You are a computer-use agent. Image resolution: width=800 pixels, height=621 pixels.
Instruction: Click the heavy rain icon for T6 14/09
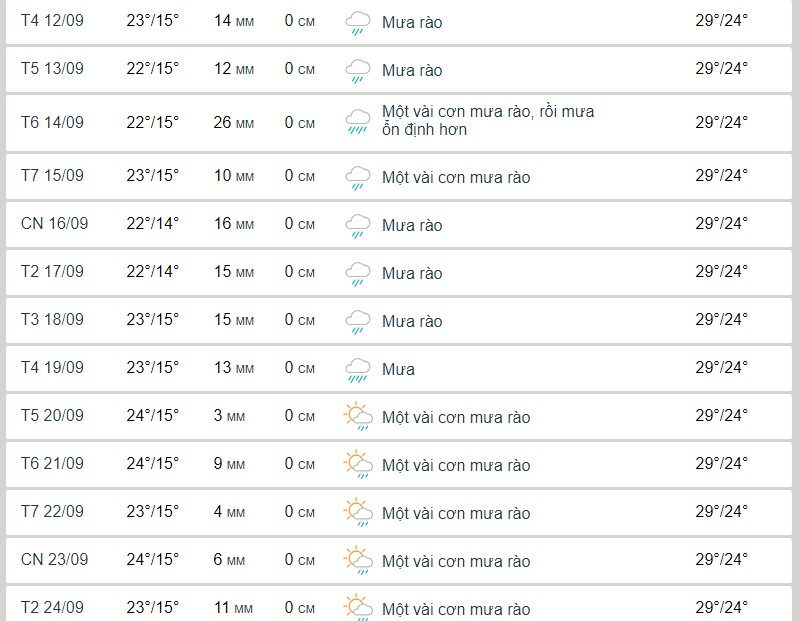(358, 122)
